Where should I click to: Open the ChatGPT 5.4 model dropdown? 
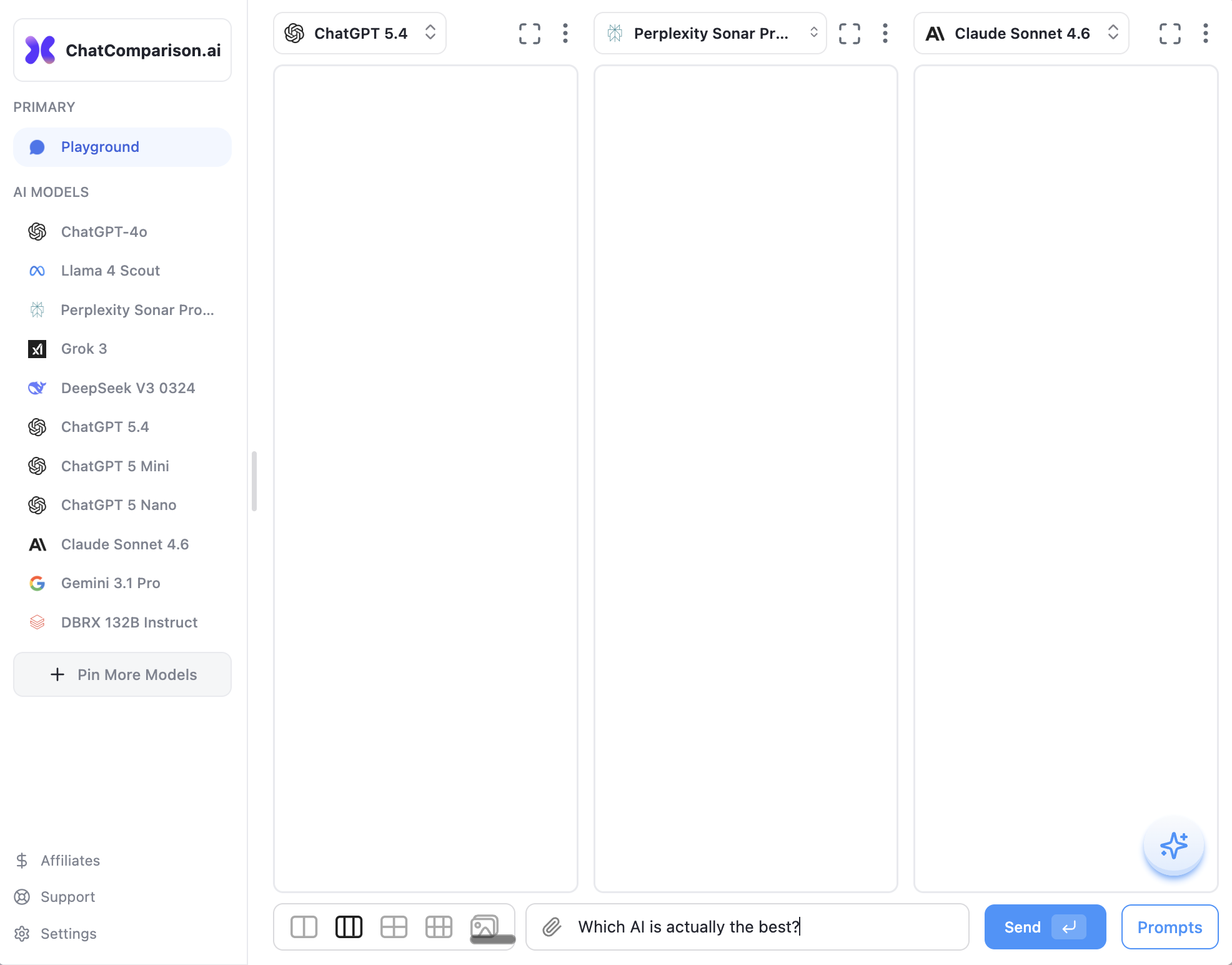pos(360,33)
